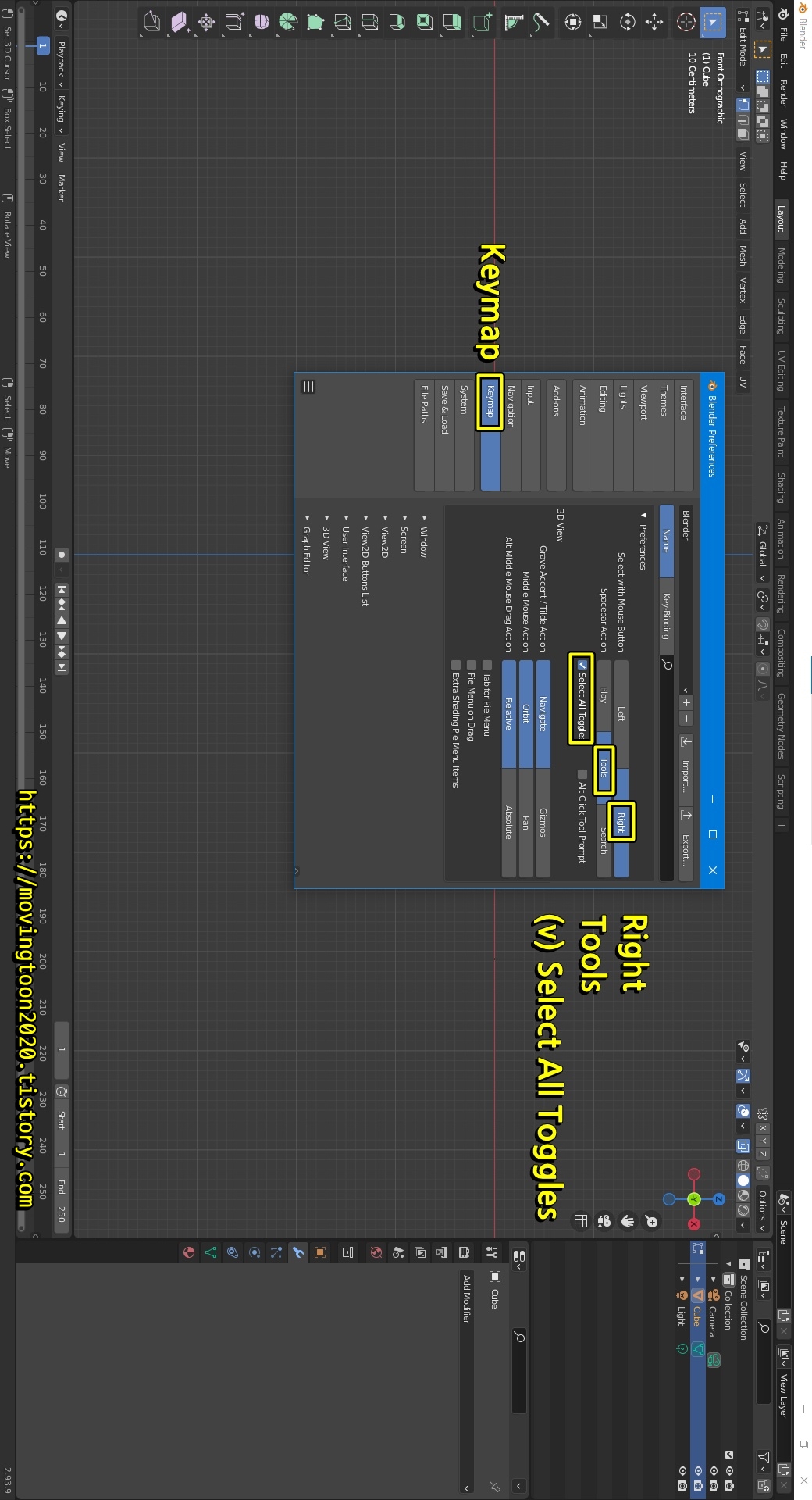Toggle mirror X axis button
This screenshot has height=1500, width=812.
[x=763, y=1127]
